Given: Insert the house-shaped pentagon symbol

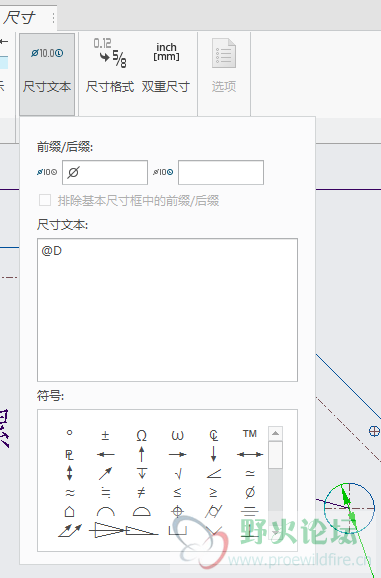Looking at the screenshot, I should click(69, 512).
